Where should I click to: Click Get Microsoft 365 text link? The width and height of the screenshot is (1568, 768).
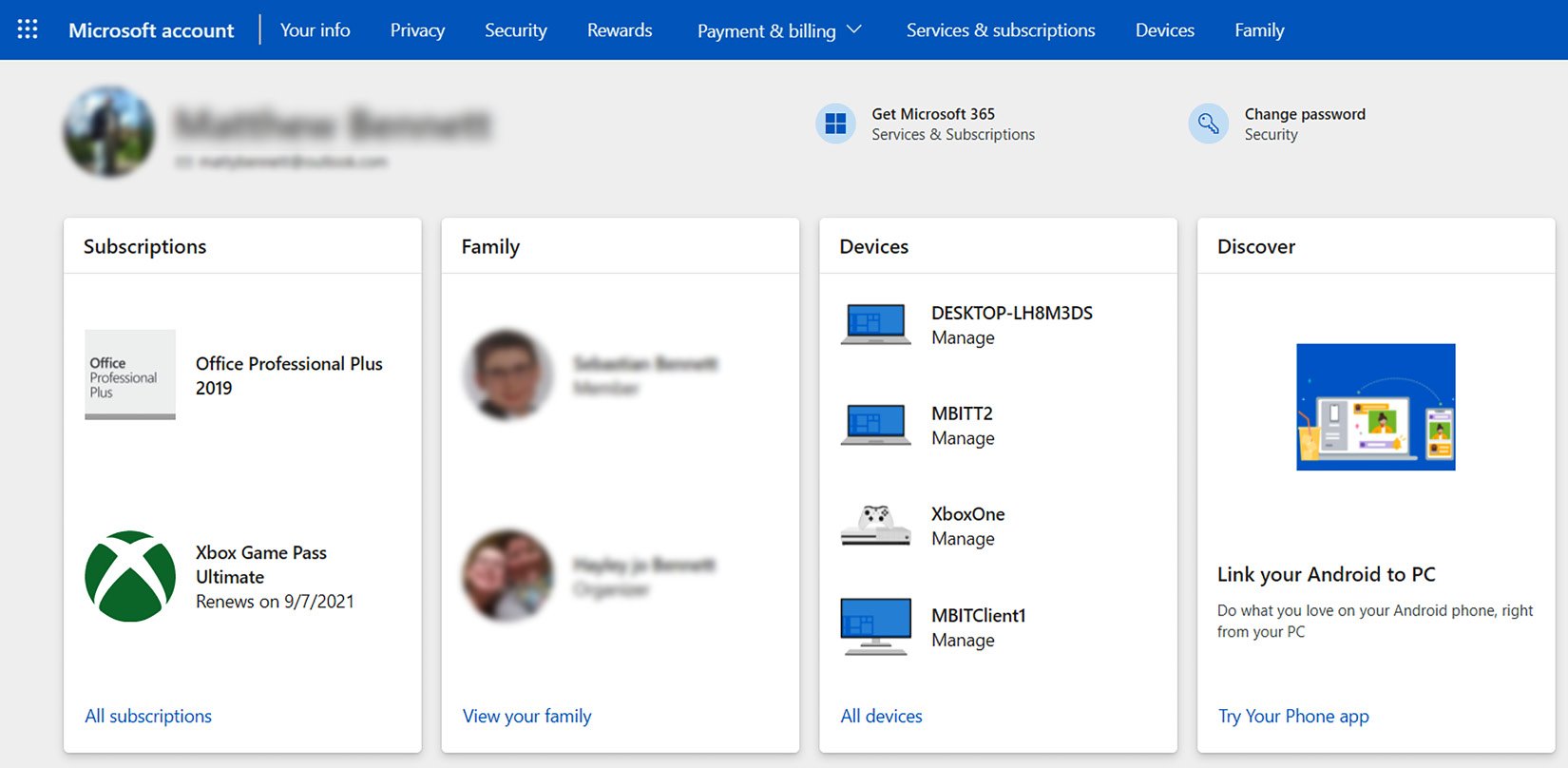[933, 114]
